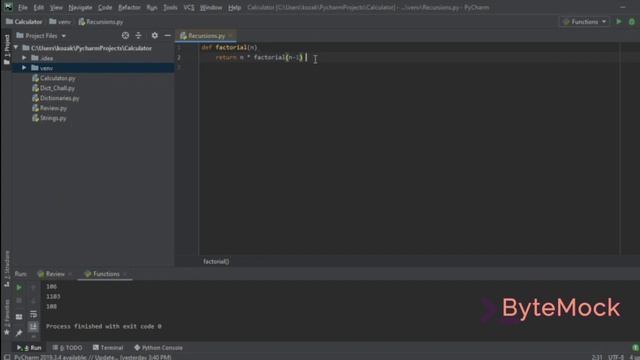
Task: Close the Functions run tab
Action: 125,274
